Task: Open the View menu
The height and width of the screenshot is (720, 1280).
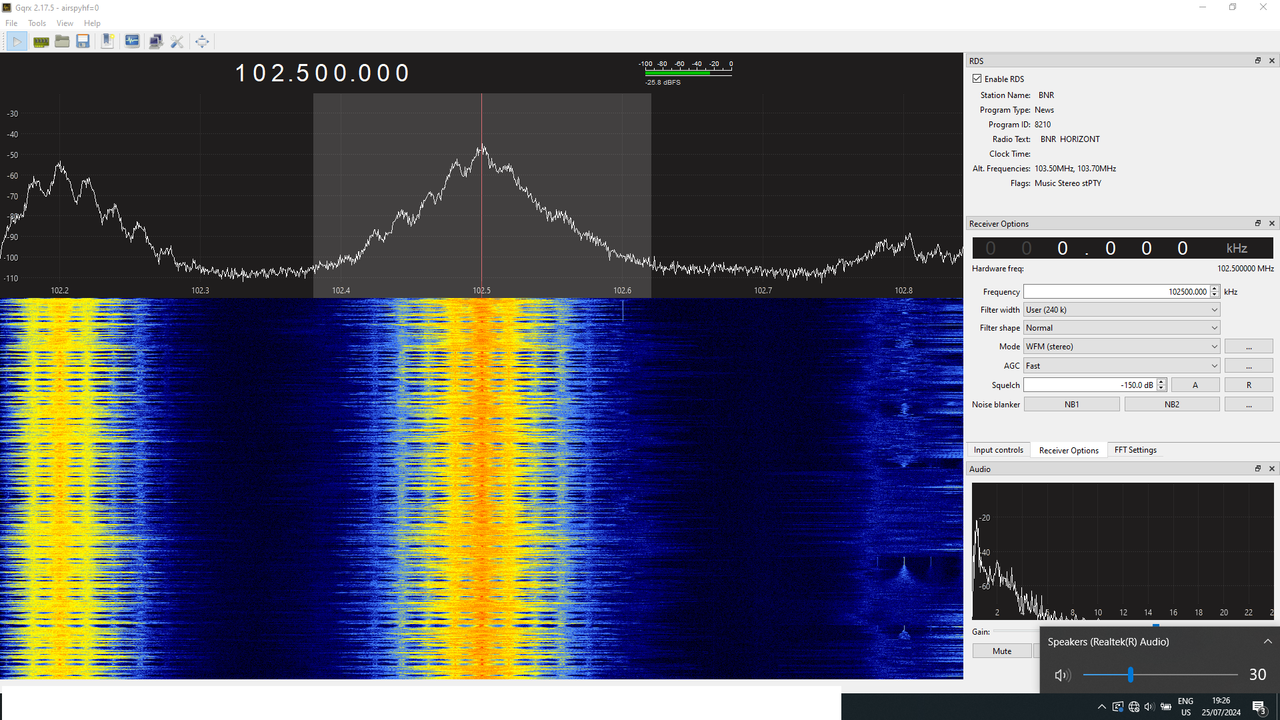Action: coord(65,23)
